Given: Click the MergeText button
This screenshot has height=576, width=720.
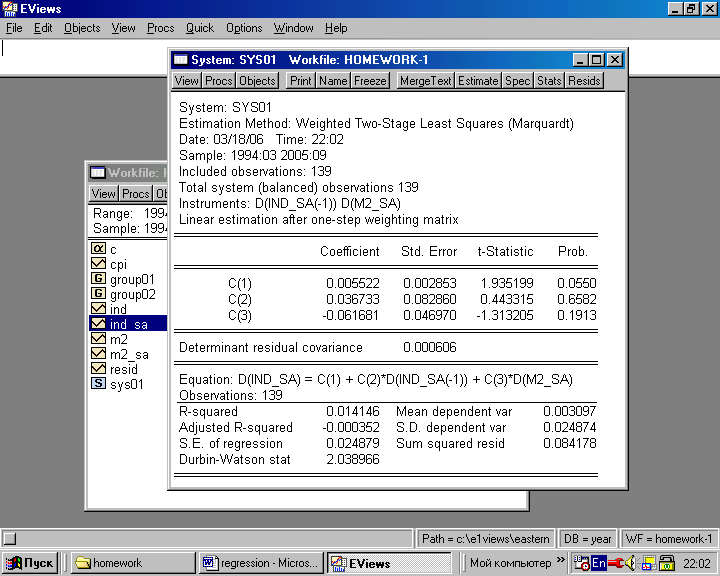Looking at the screenshot, I should 426,81.
